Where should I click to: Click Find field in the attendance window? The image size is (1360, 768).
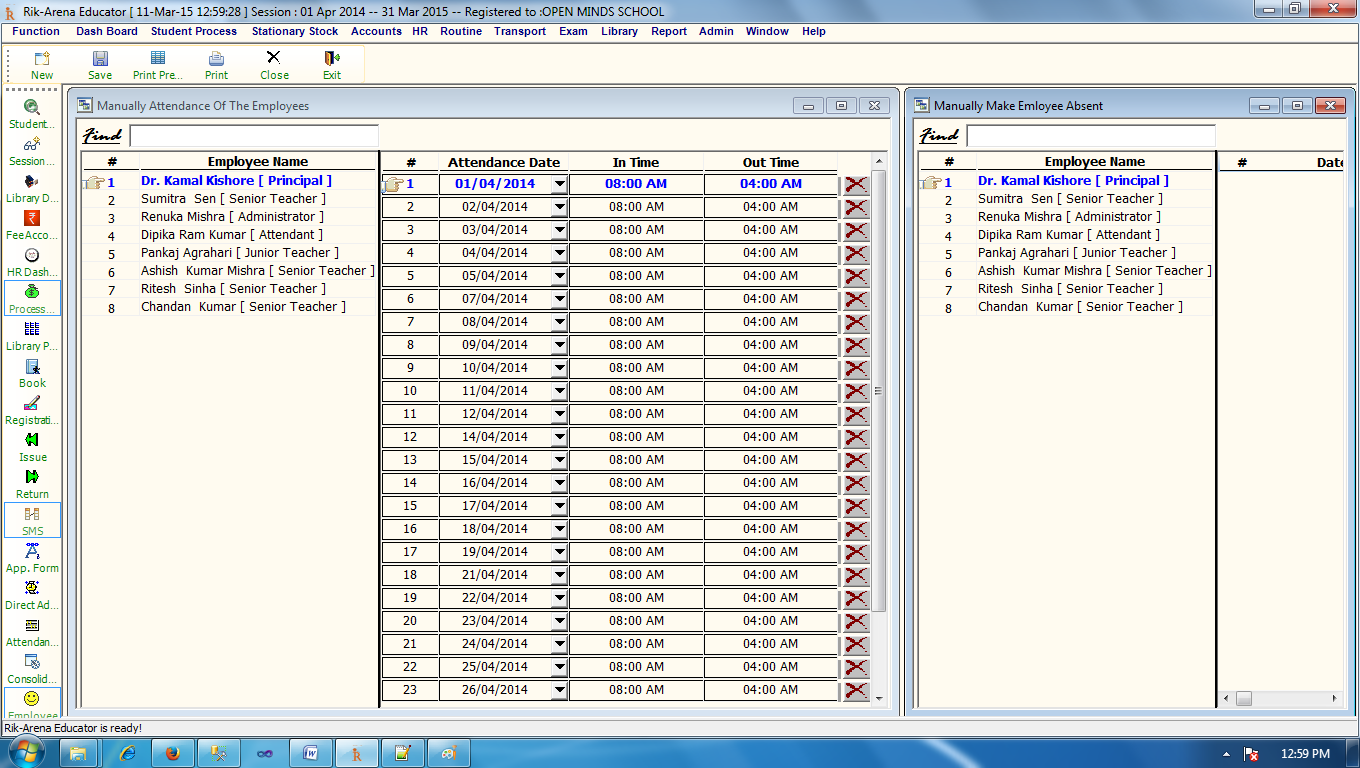pos(254,135)
